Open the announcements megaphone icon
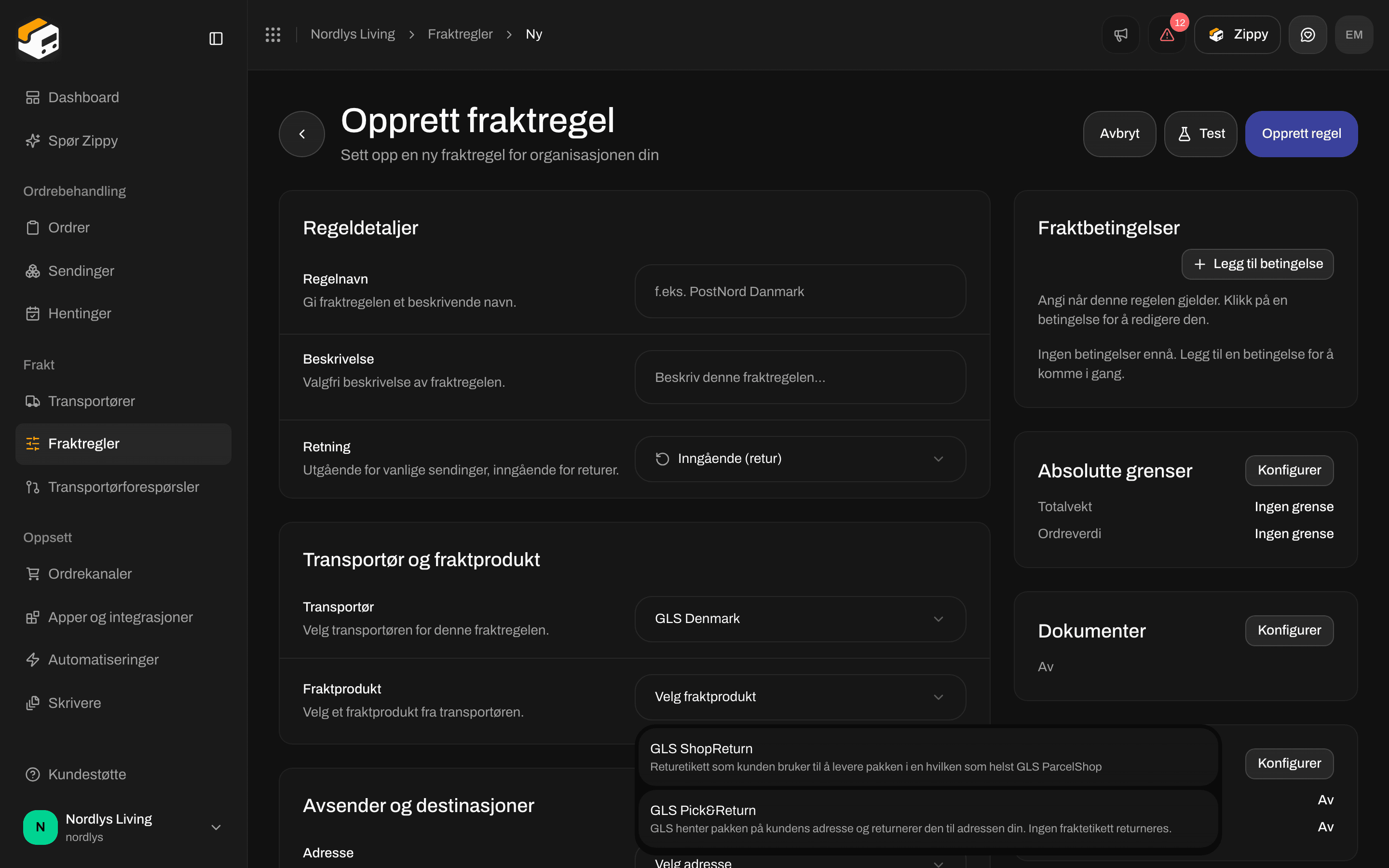1389x868 pixels. tap(1120, 34)
